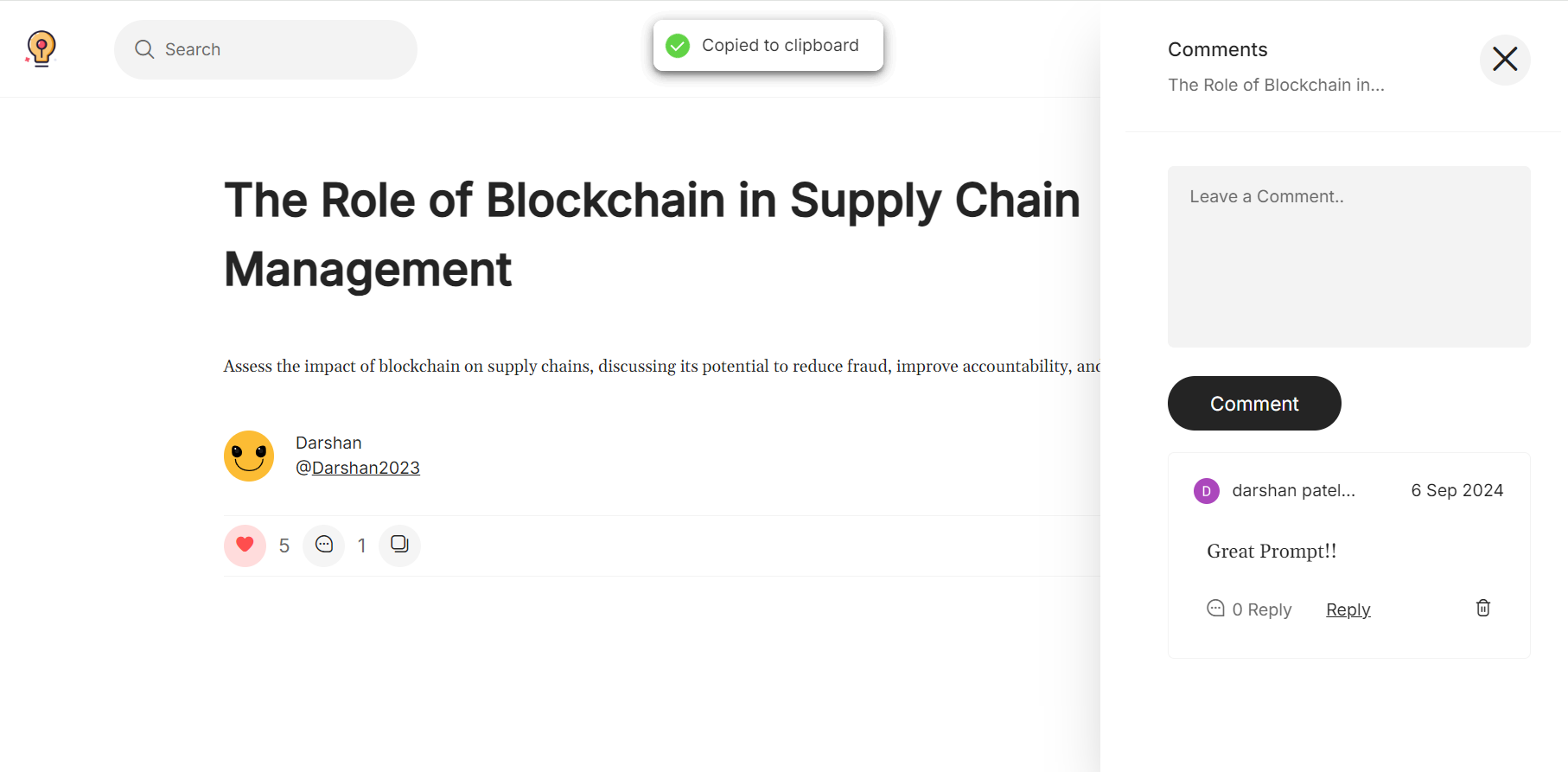Viewport: 1568px width, 772px height.
Task: Close the Comments panel
Action: point(1504,59)
